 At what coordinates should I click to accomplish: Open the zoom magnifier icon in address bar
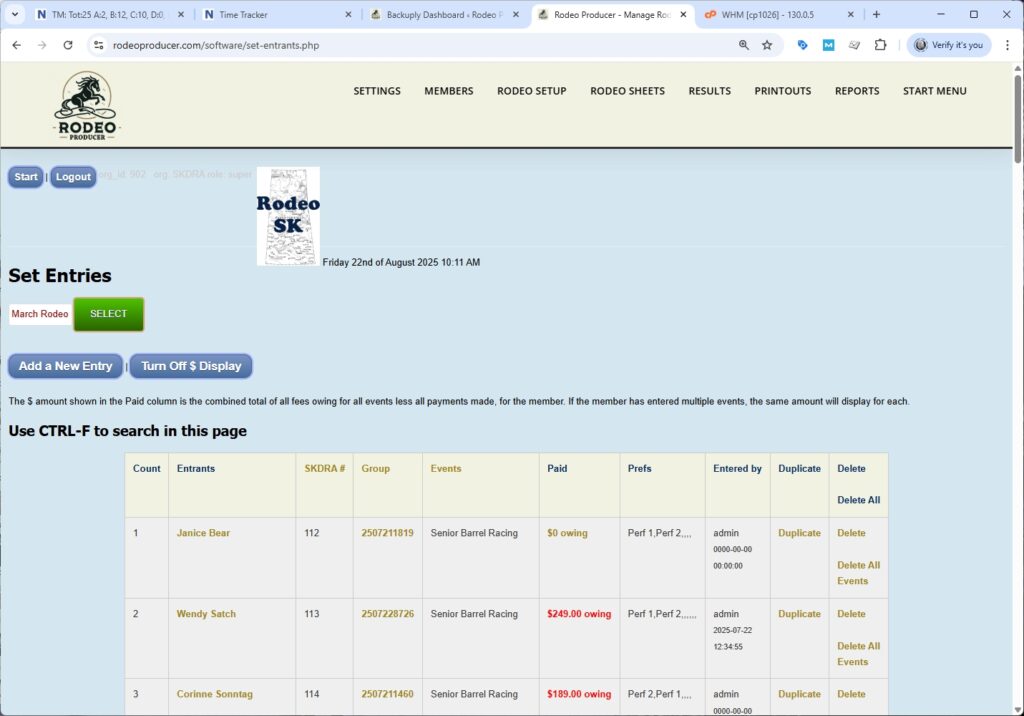point(743,45)
